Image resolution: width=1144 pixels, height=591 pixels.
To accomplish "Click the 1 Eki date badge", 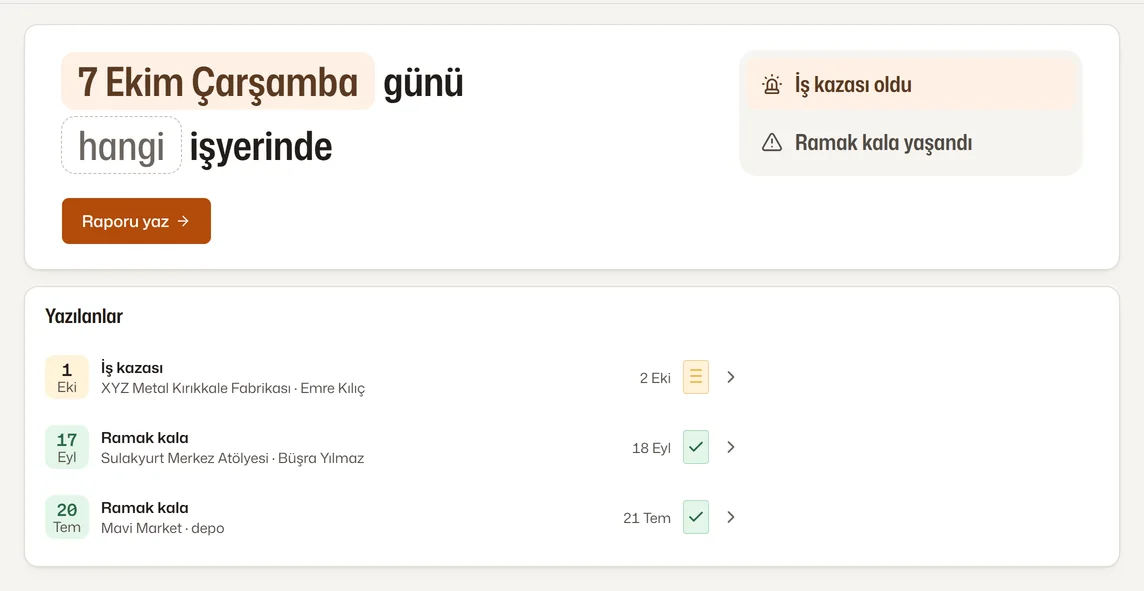I will tap(67, 377).
